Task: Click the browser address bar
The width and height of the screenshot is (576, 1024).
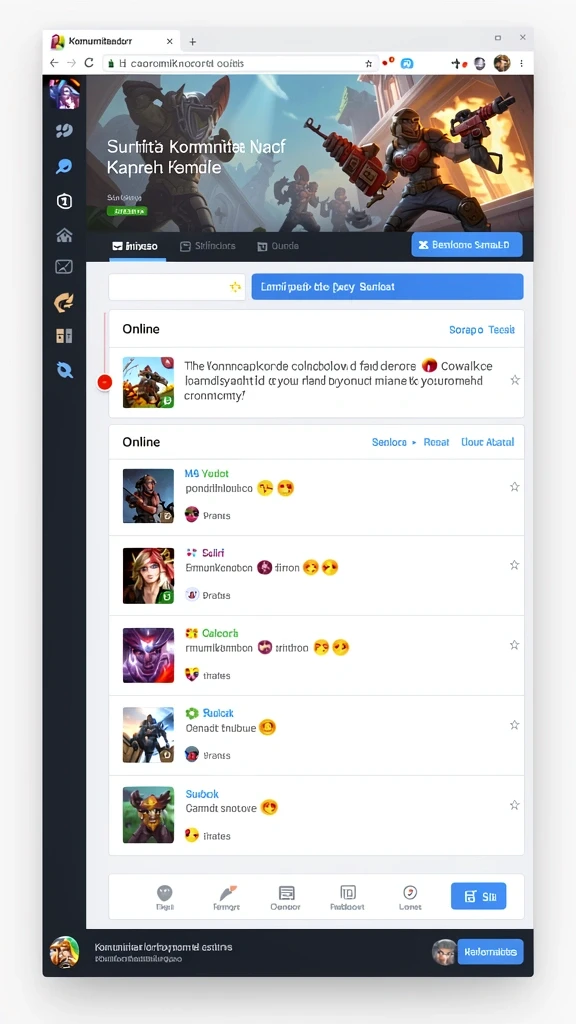Action: click(x=240, y=63)
